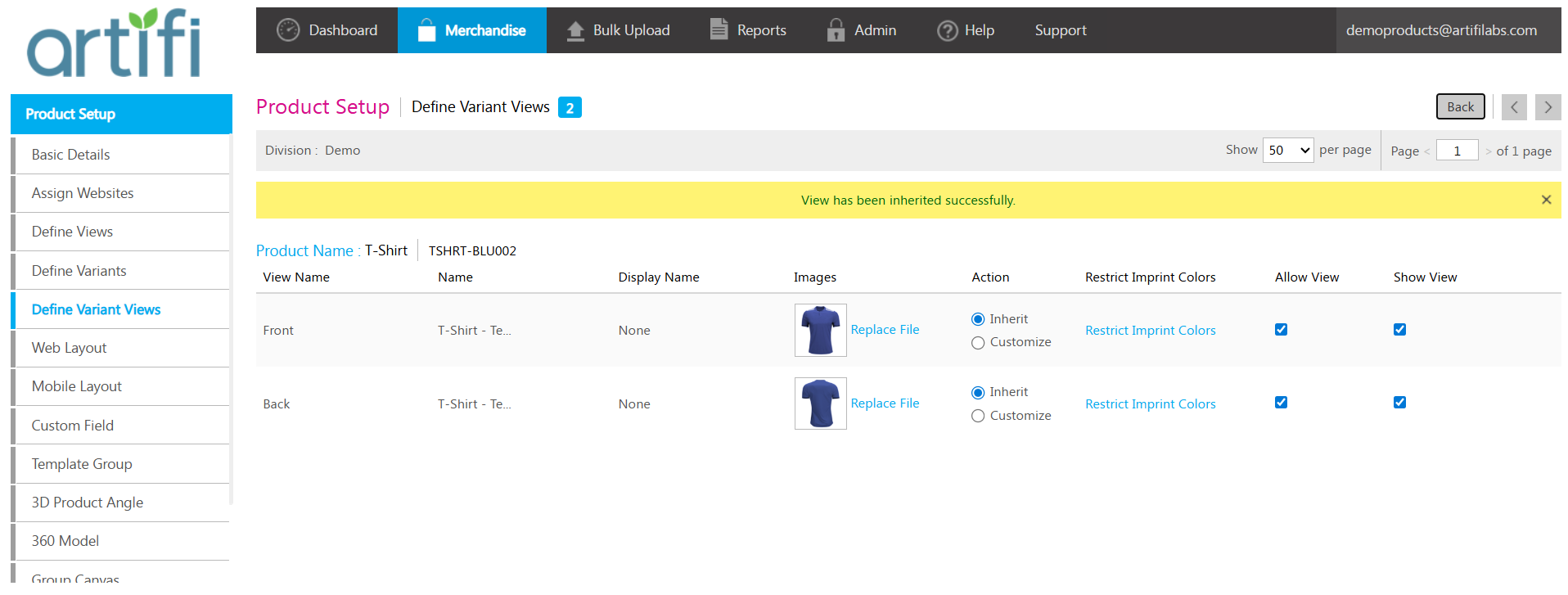1568x595 pixels.
Task: Click the Bulk Upload arrow icon
Action: coord(575,30)
